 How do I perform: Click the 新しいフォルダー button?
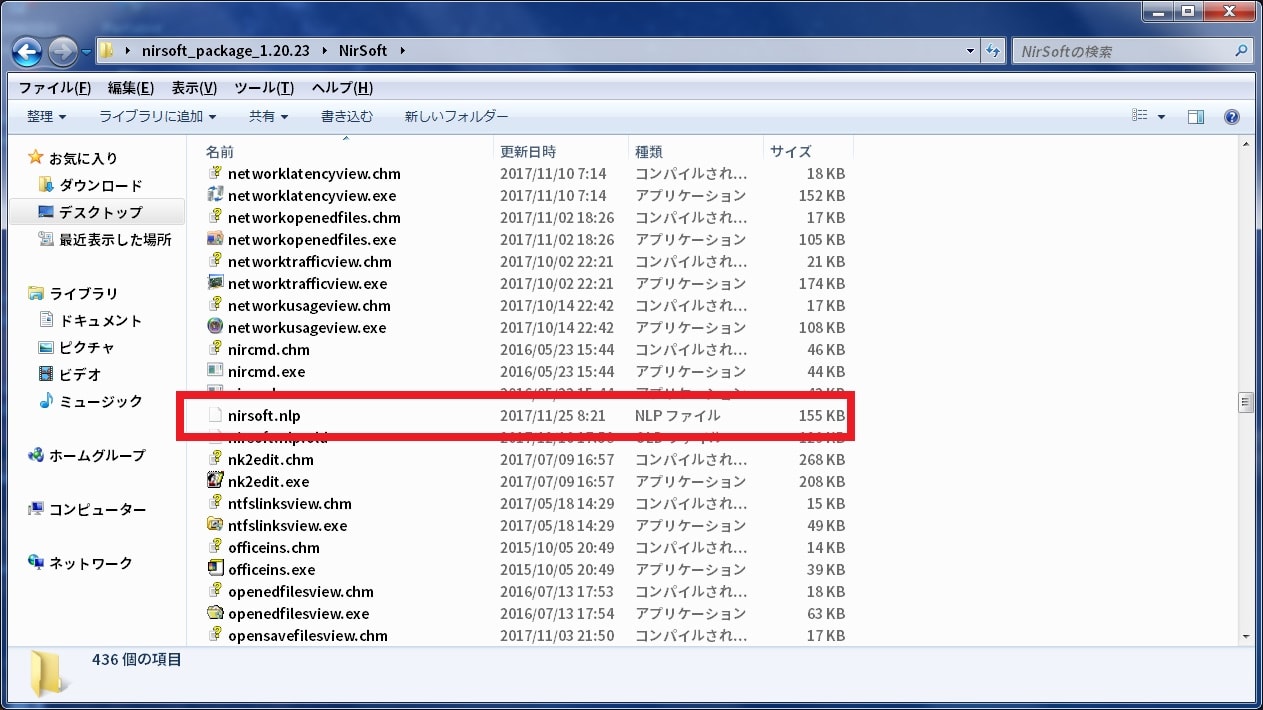click(456, 117)
